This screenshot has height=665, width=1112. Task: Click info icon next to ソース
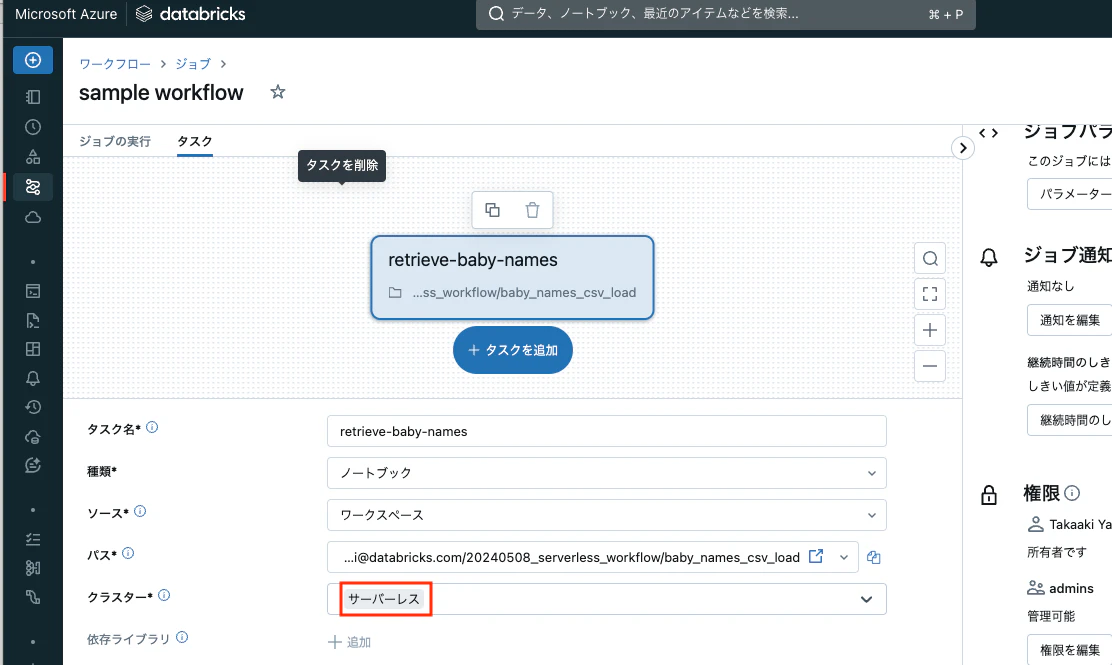pyautogui.click(x=140, y=511)
